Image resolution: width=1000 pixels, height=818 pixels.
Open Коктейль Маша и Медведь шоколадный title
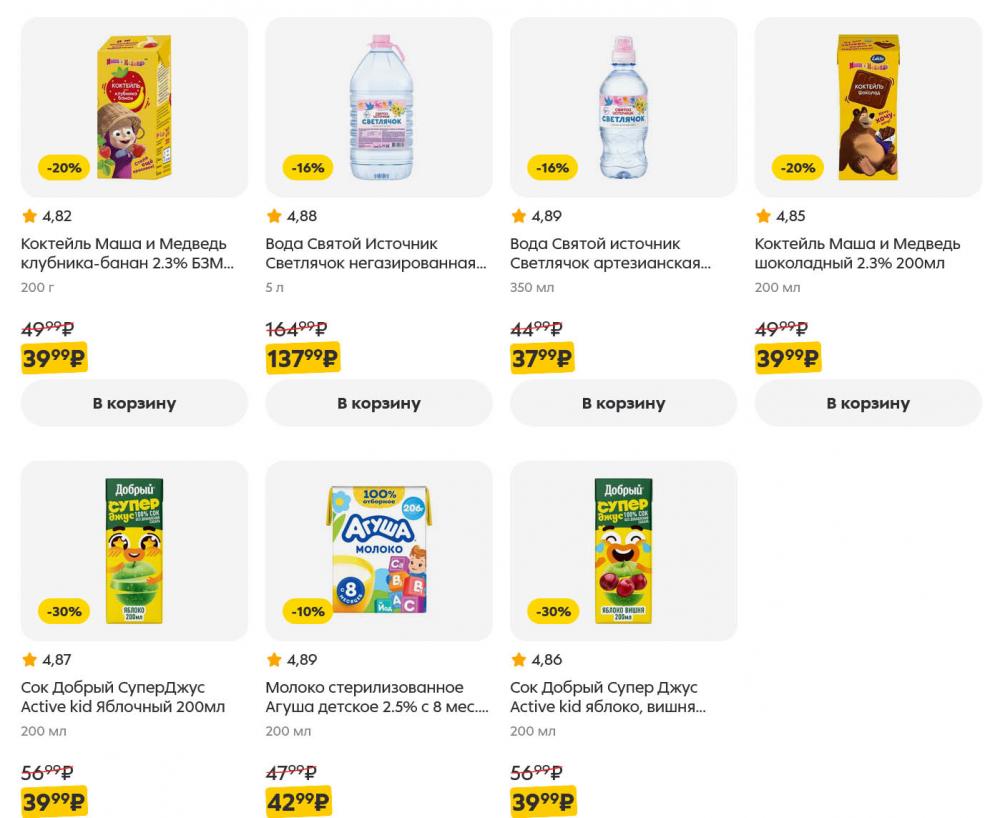click(857, 254)
